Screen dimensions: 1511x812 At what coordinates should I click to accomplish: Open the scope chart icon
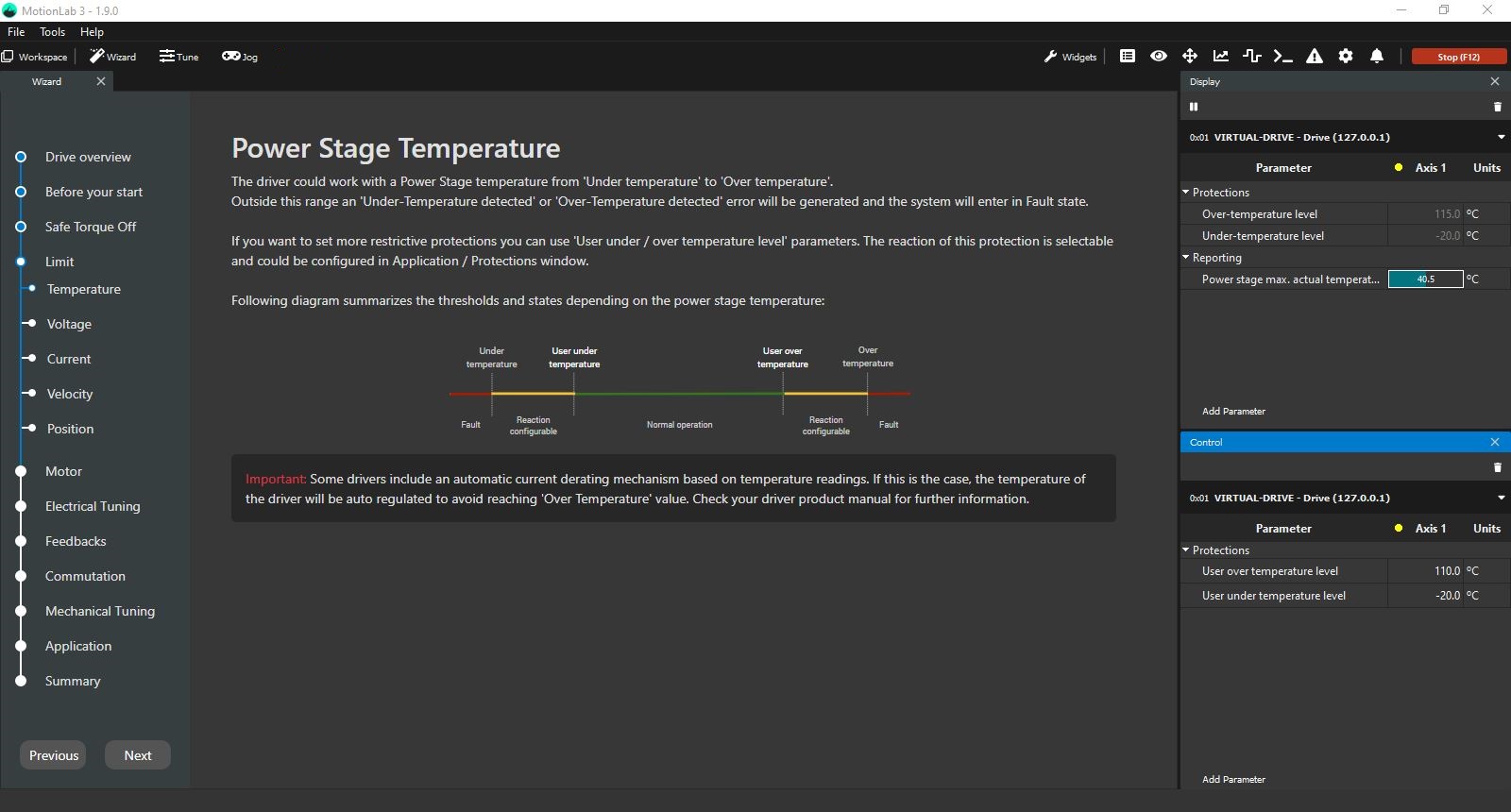tap(1221, 57)
